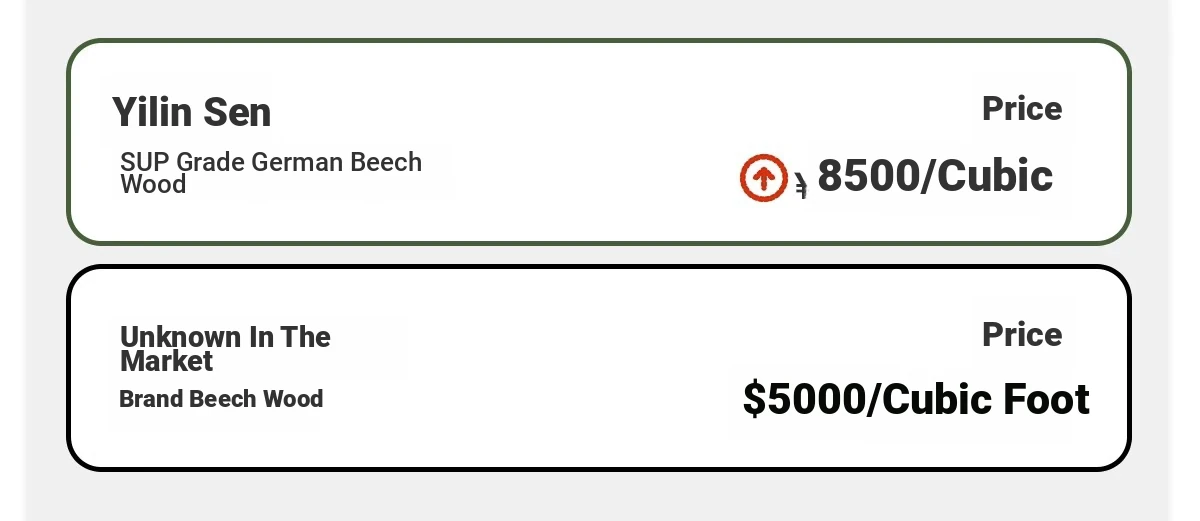Click the gray background below both cards
This screenshot has width=1200, height=521.
click(598, 496)
